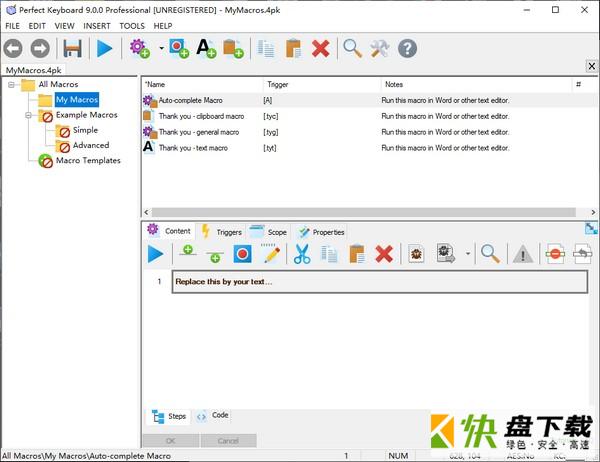Screen dimensions: 600x462
Task: Select Thank you - clipboard macro row
Action: tap(369, 116)
